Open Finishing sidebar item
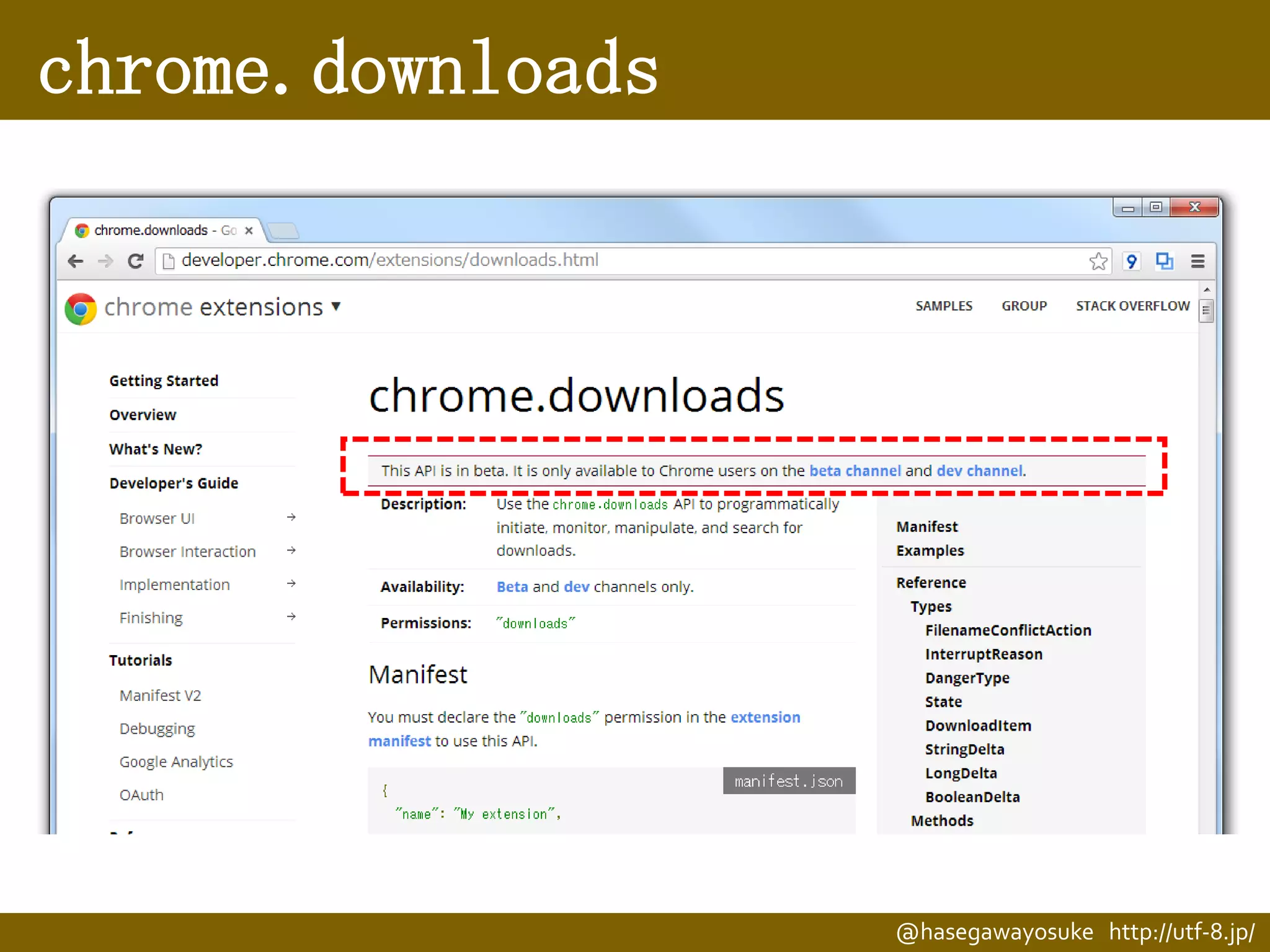The height and width of the screenshot is (952, 1270). [x=151, y=619]
